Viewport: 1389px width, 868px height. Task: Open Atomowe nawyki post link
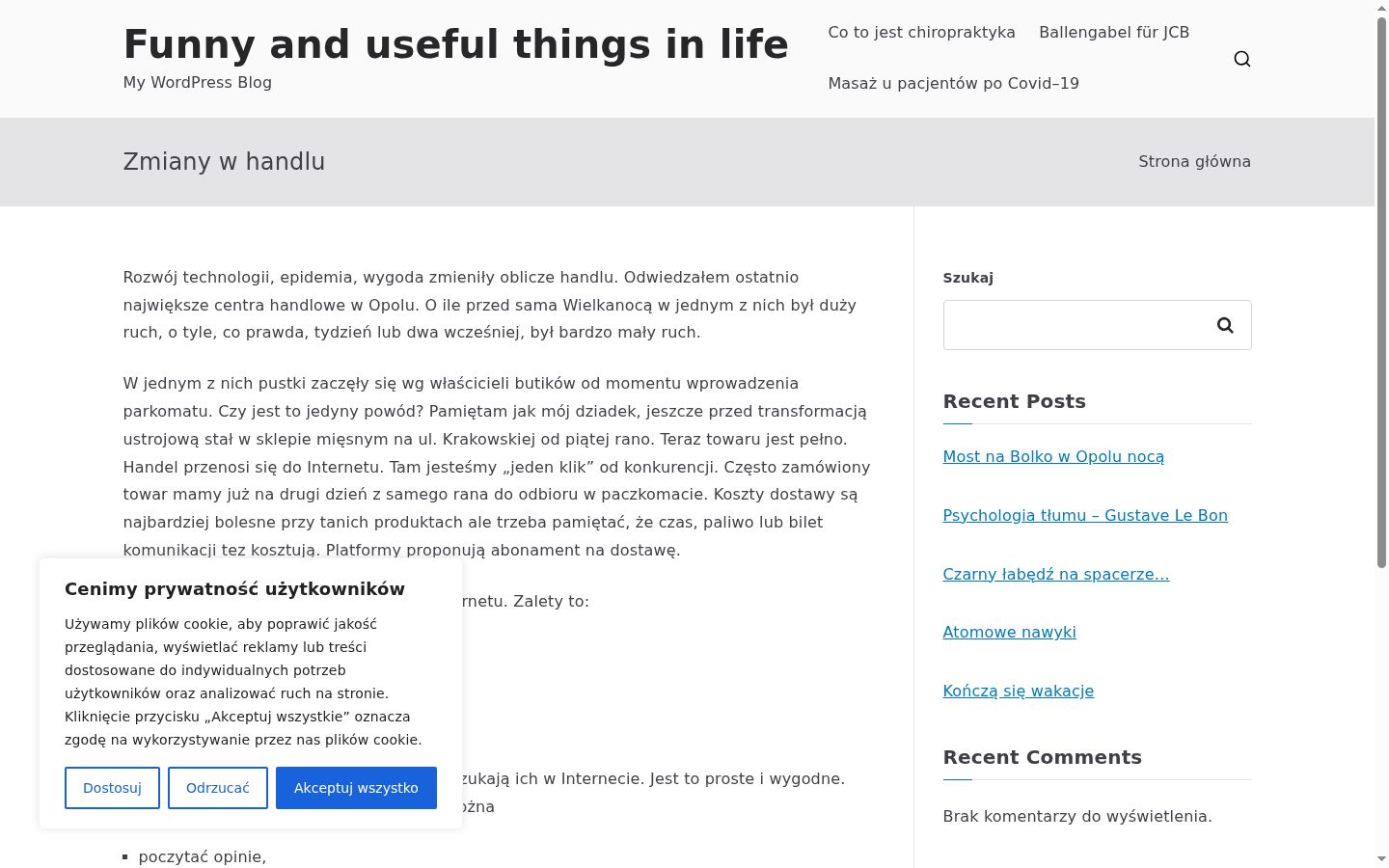[1009, 632]
